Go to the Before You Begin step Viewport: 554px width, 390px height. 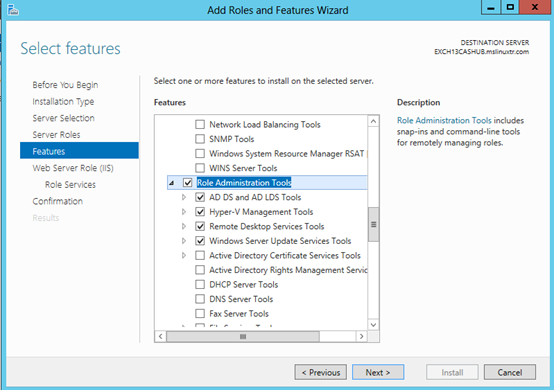tap(65, 85)
